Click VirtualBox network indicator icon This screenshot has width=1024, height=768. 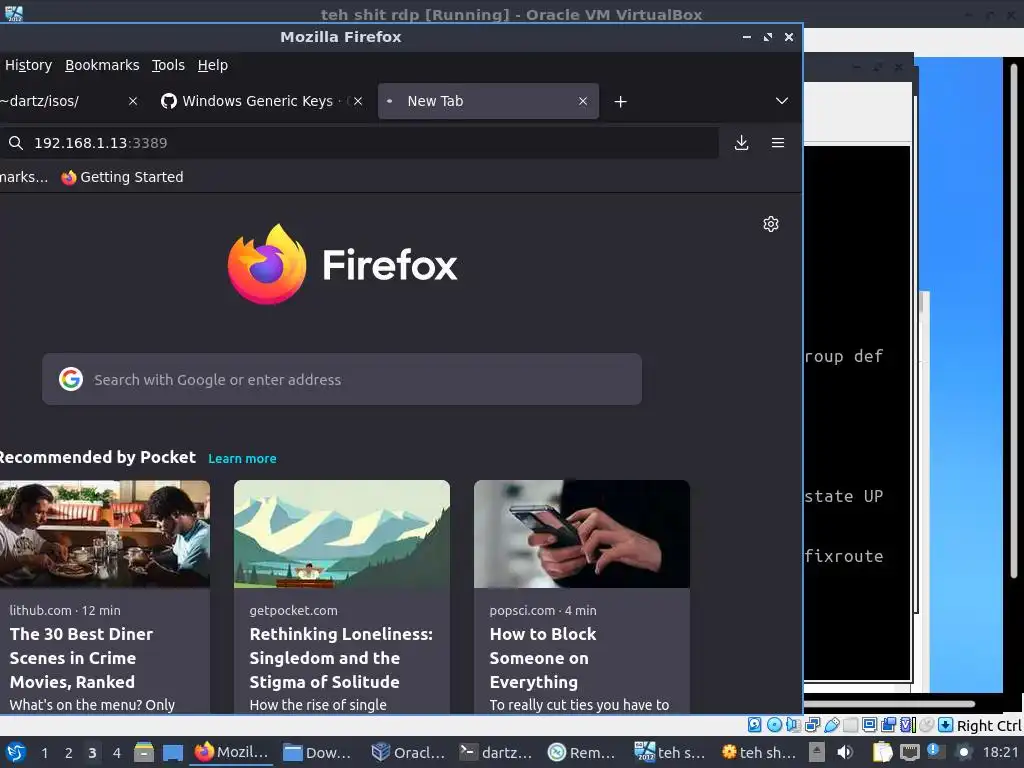812,725
